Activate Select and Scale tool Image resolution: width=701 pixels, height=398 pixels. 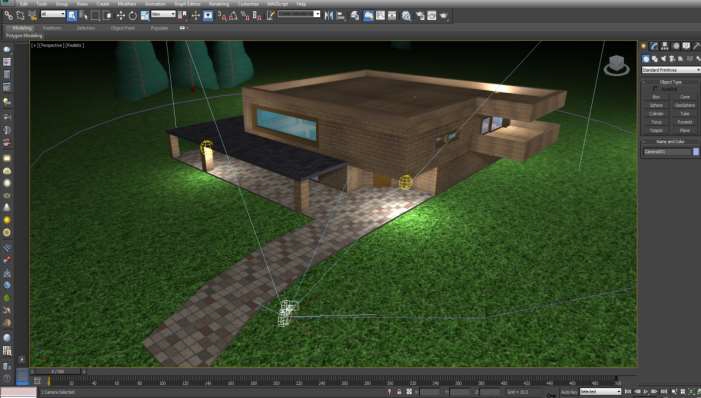pos(145,16)
